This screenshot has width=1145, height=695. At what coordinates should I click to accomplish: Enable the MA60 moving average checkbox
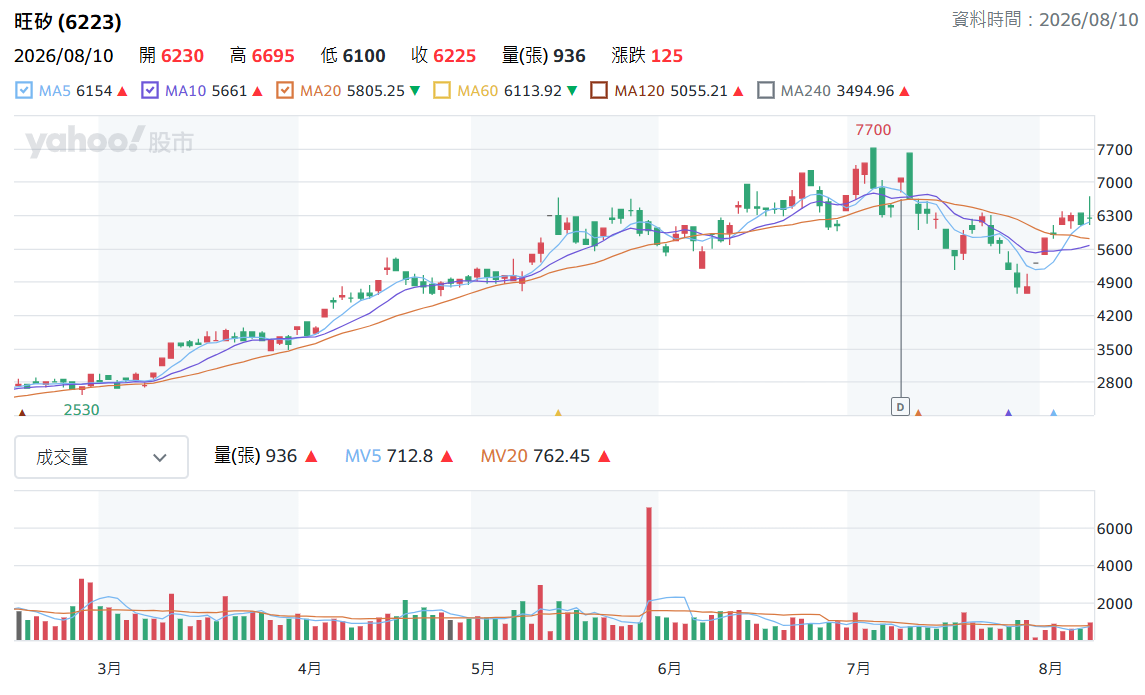coord(442,91)
